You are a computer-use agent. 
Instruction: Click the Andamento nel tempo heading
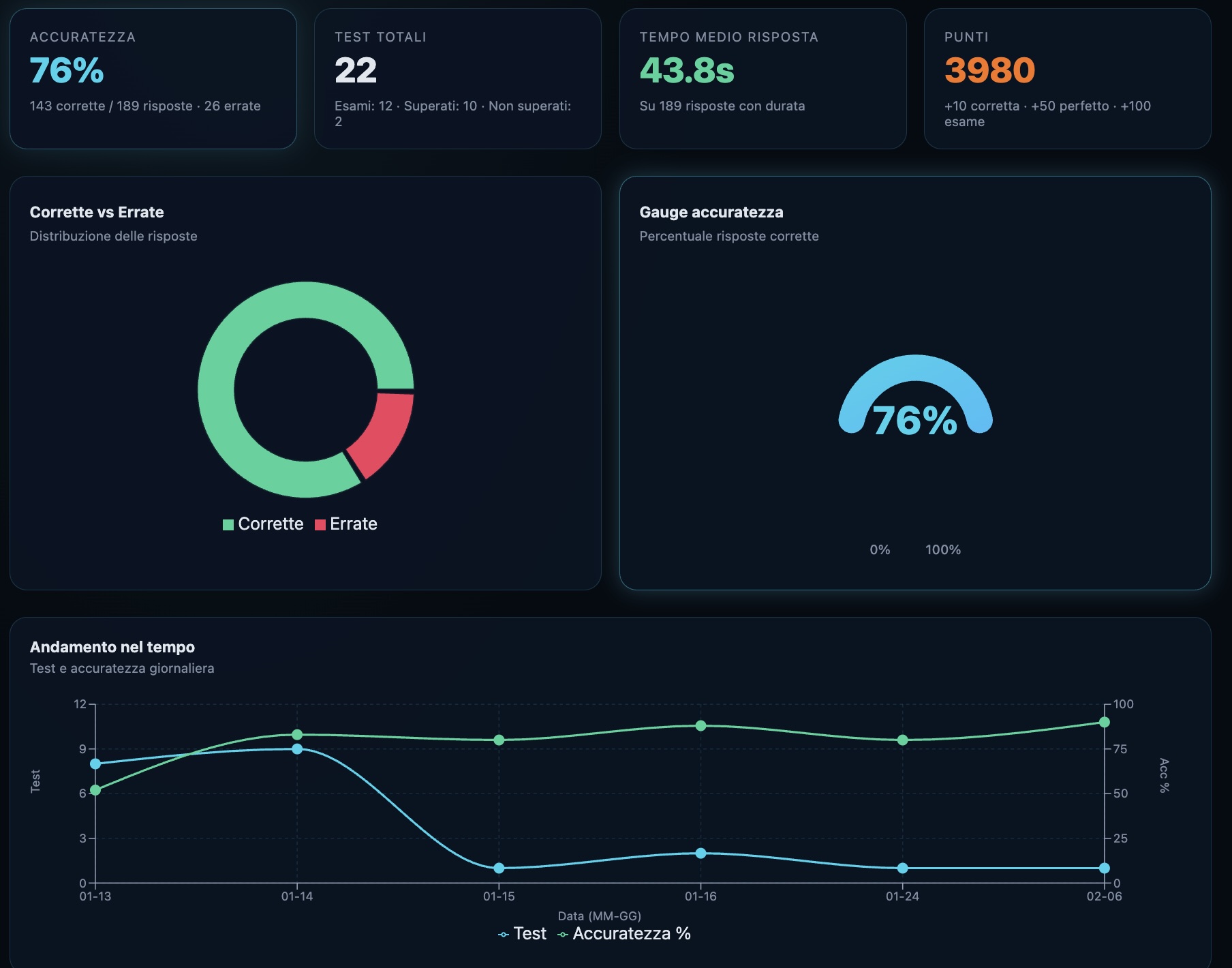tap(112, 647)
